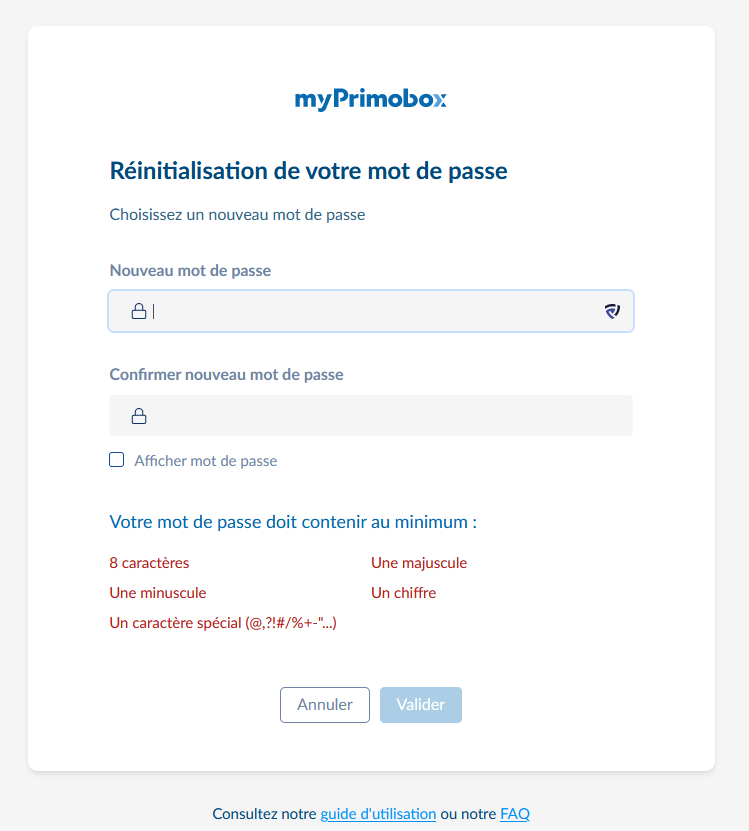Click the lock icon in the new password field
This screenshot has width=749, height=831.
coord(139,311)
